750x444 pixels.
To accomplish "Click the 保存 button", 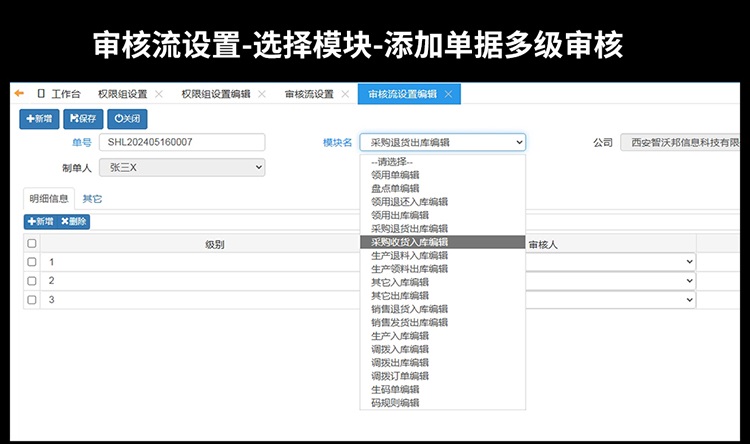I will pyautogui.click(x=83, y=119).
